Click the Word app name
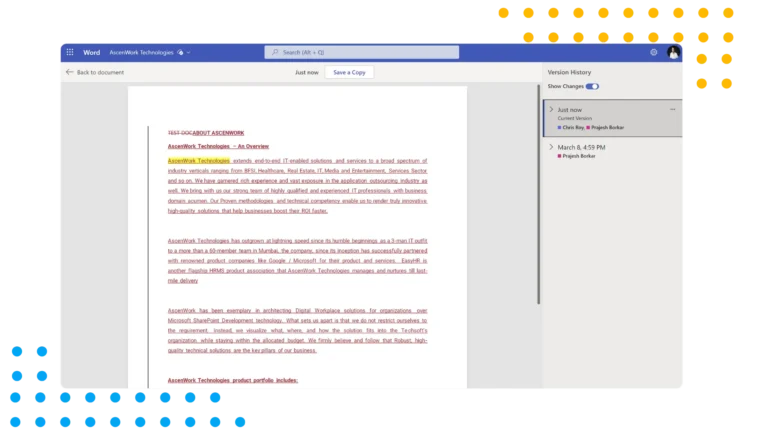Screen dimensions: 768x432 click(92, 52)
